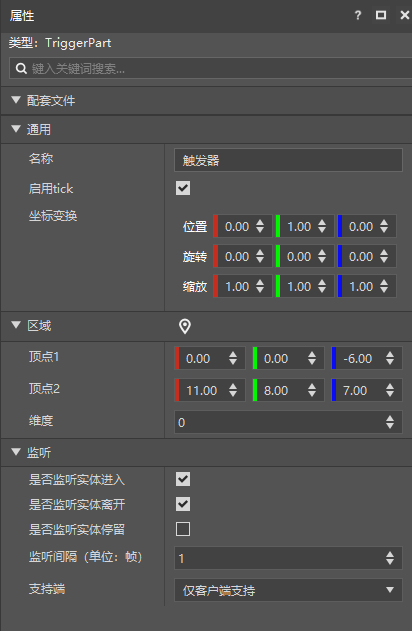412x631 pixels.
Task: Uncheck 是否监听实体进入
Action: pos(183,479)
